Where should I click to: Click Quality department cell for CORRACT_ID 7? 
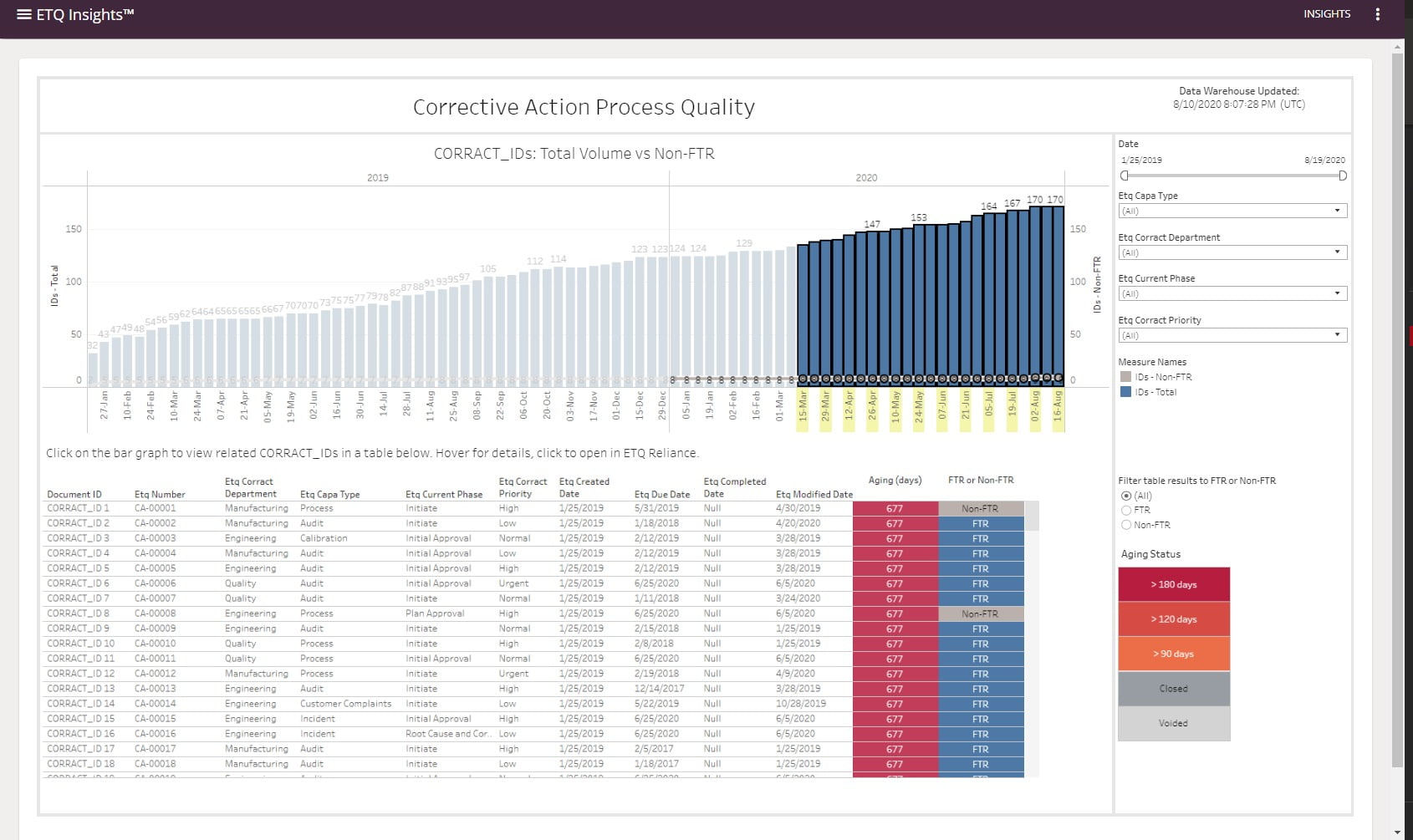tap(241, 598)
